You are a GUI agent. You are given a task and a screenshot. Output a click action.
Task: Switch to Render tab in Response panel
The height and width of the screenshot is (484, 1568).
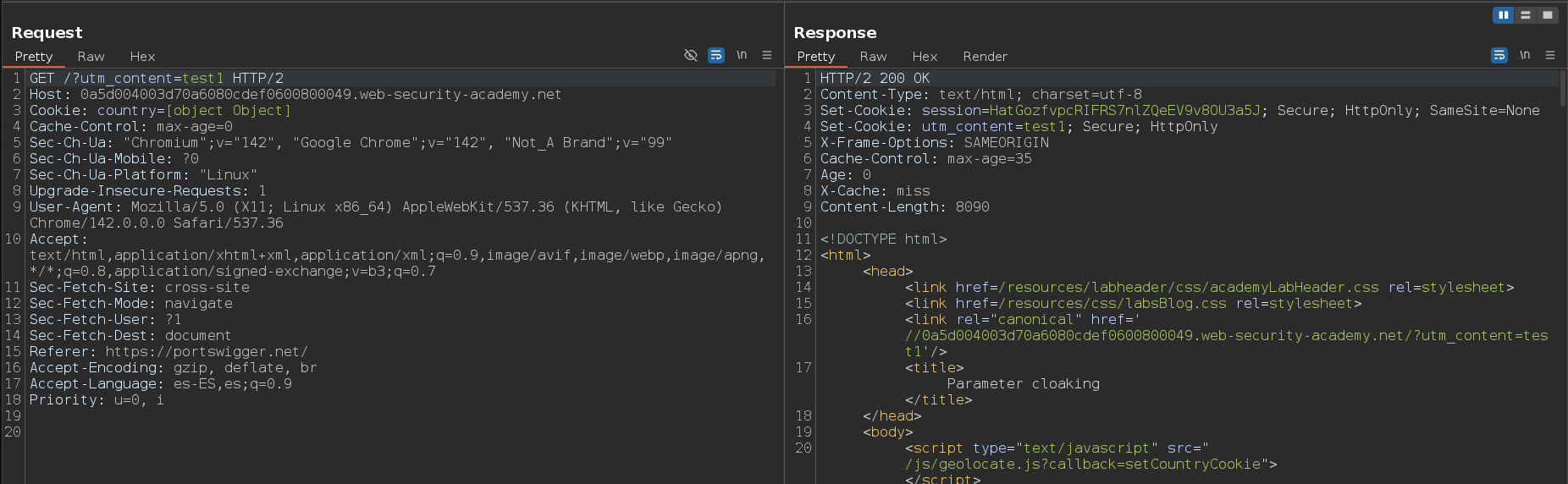(985, 57)
